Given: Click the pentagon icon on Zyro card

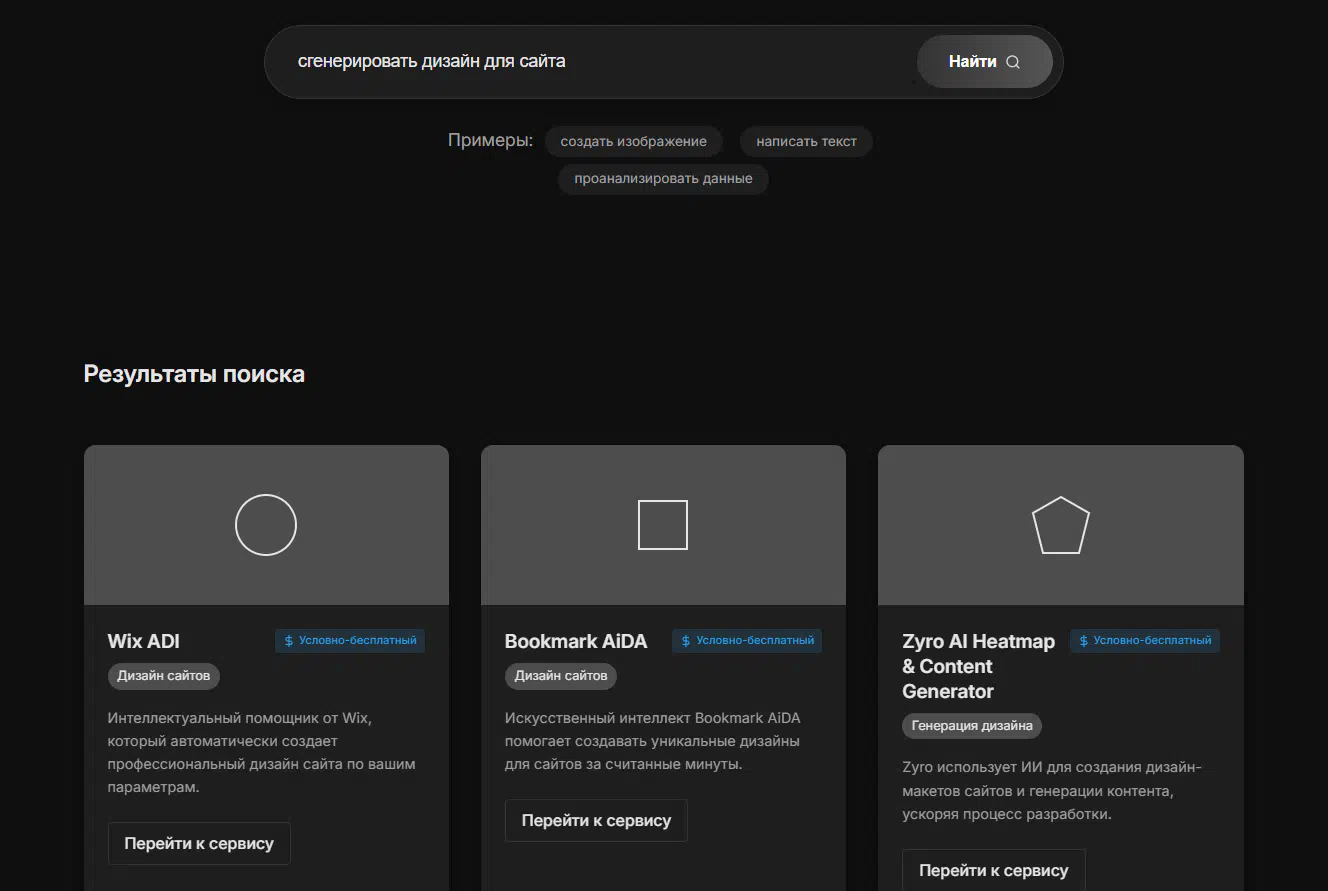Looking at the screenshot, I should pos(1060,526).
